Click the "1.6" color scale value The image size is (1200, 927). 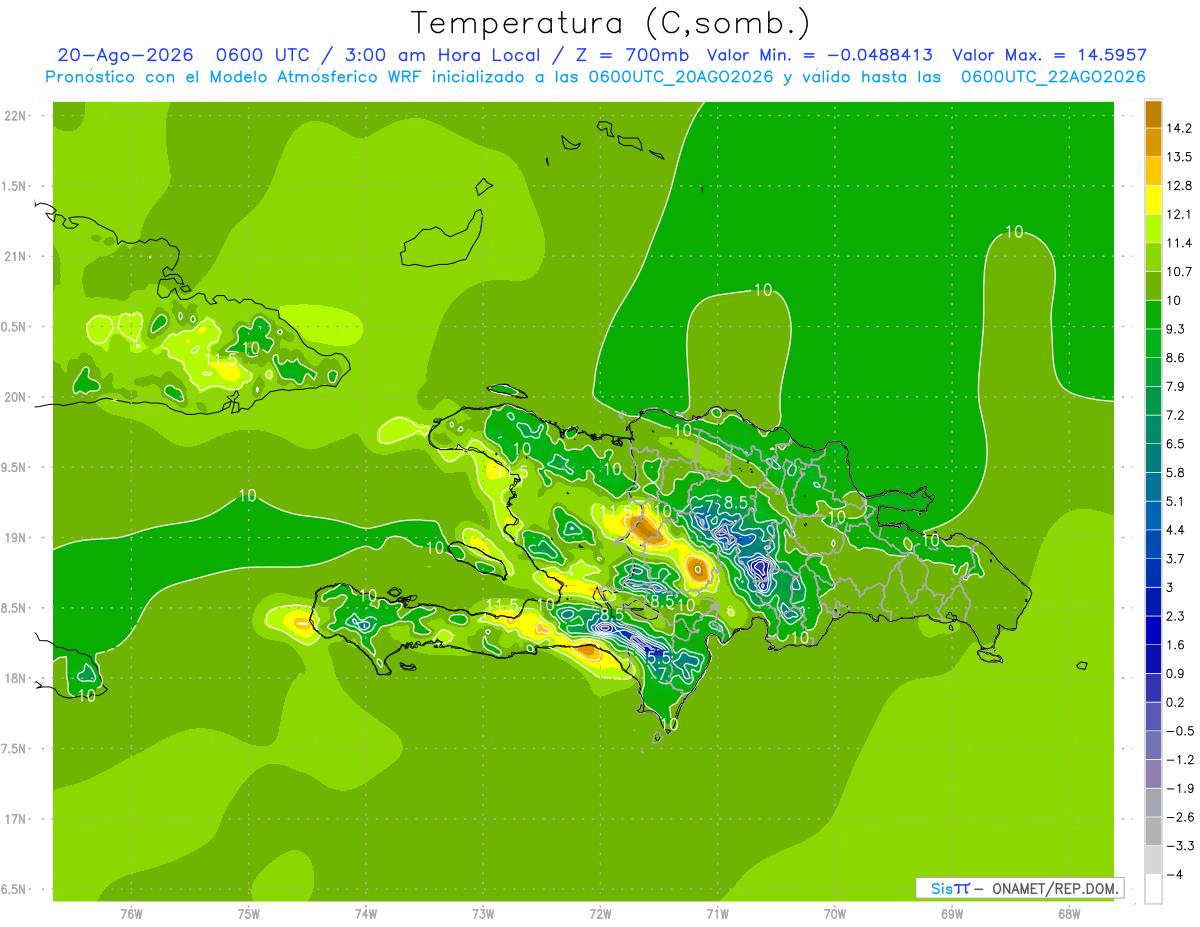coord(1175,644)
